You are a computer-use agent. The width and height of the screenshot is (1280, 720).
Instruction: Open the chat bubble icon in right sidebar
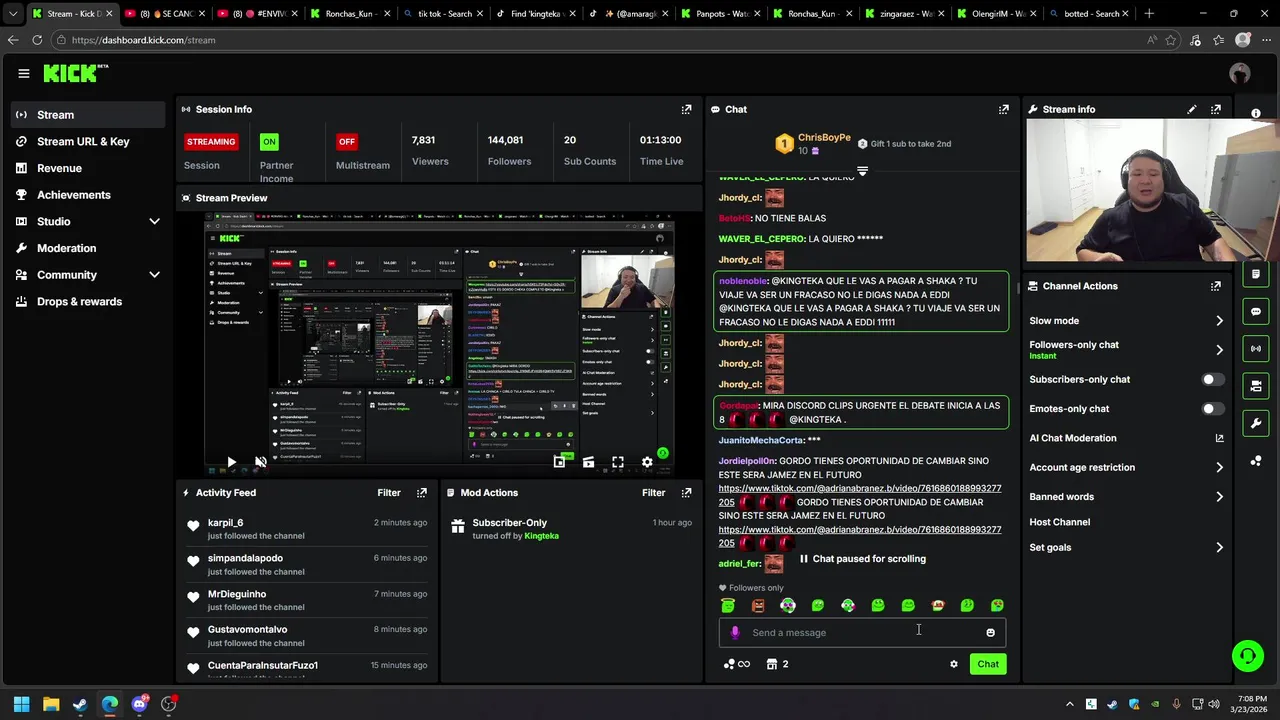[x=1256, y=311]
